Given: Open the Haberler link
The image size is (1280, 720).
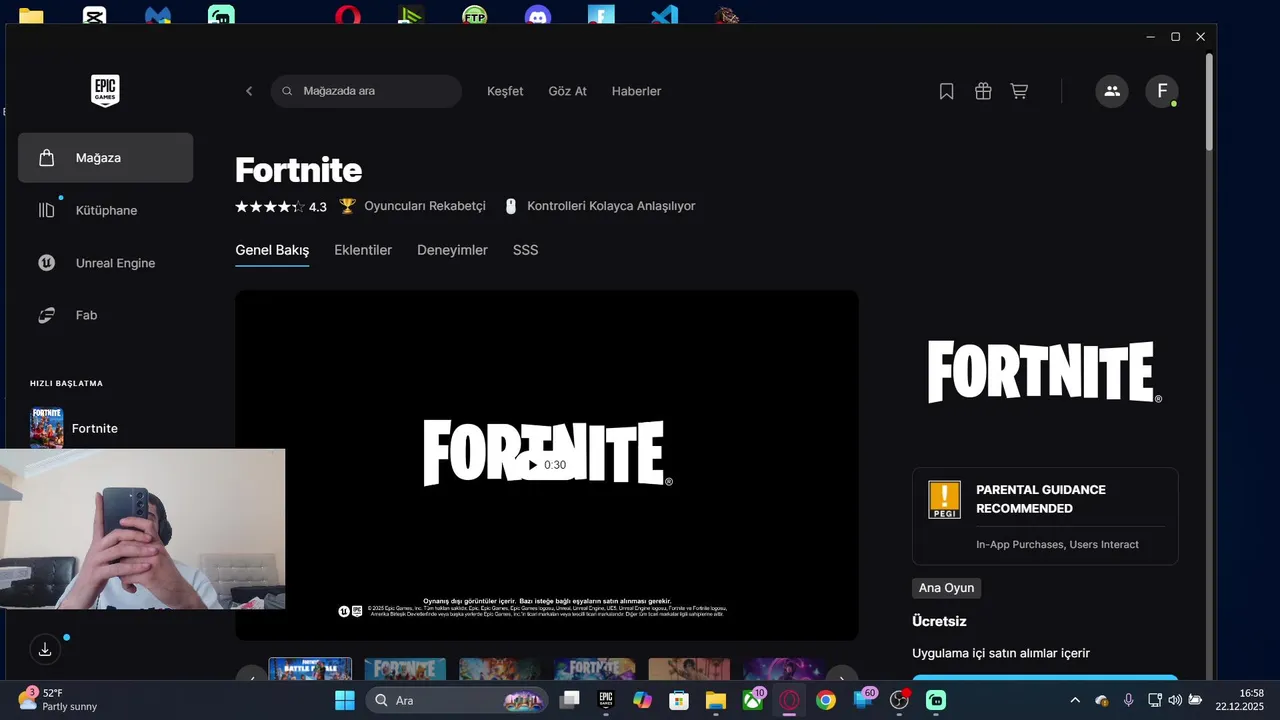Looking at the screenshot, I should (x=636, y=91).
